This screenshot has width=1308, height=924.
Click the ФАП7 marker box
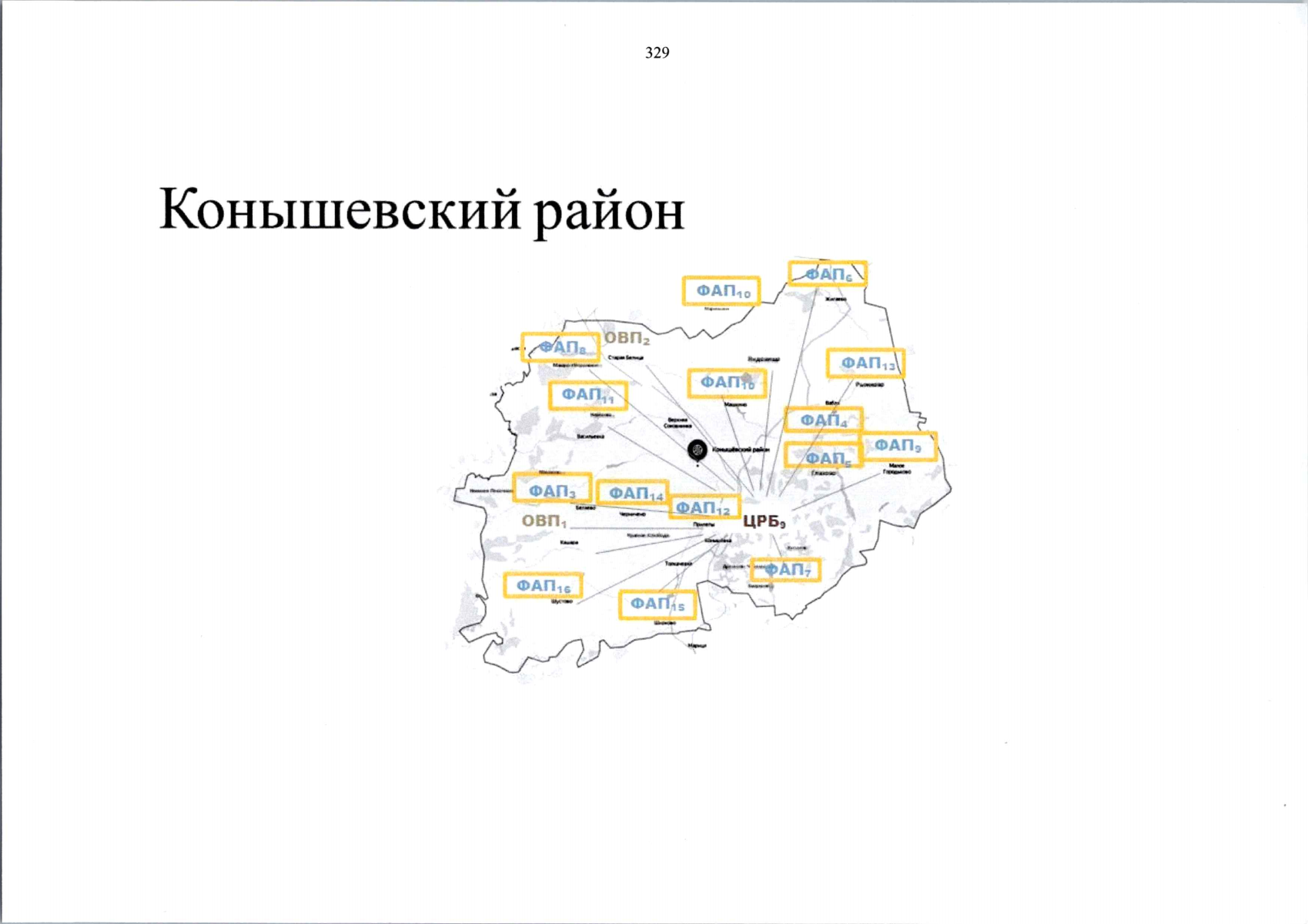click(786, 570)
